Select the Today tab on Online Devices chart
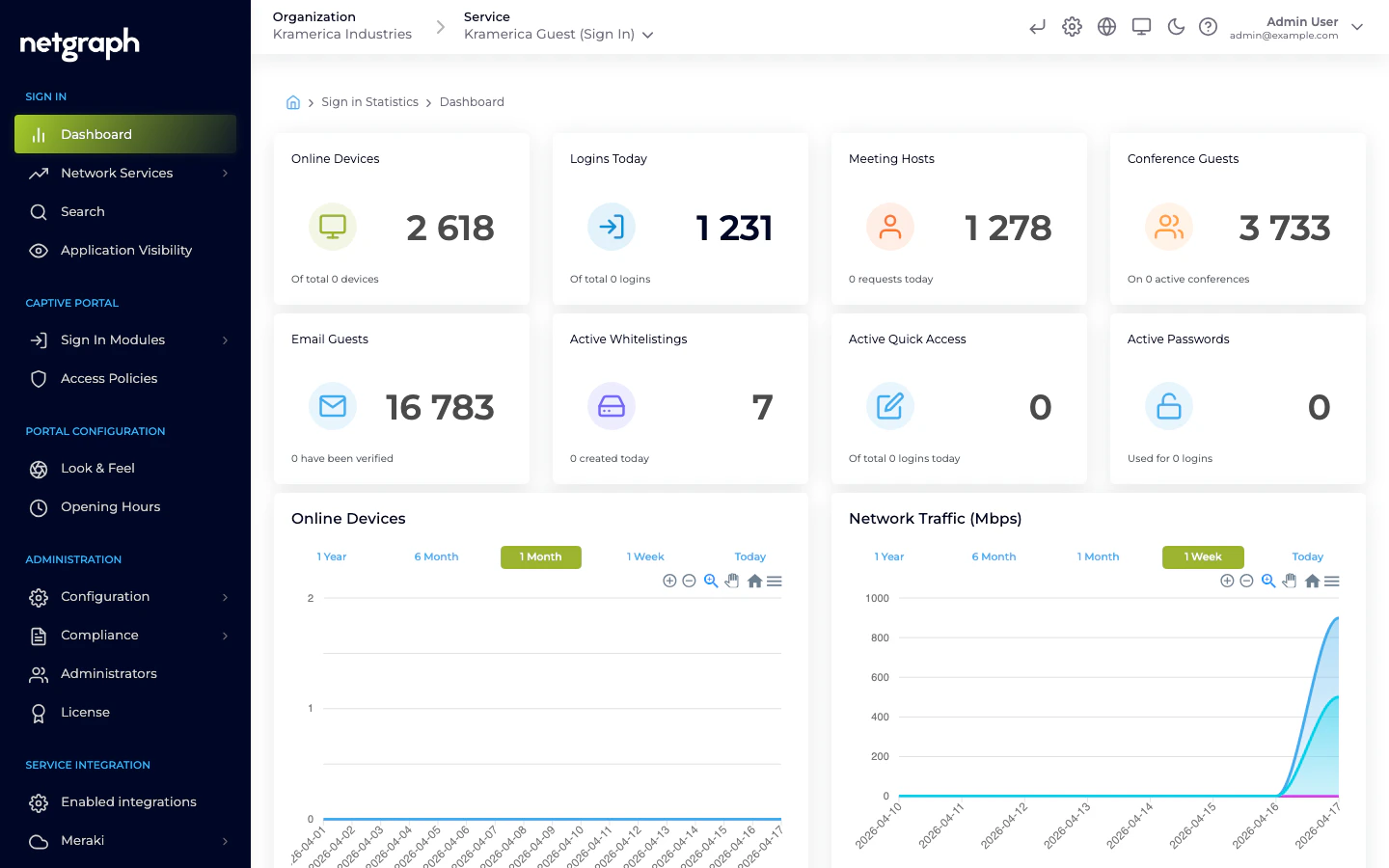This screenshot has height=868, width=1389. [749, 556]
